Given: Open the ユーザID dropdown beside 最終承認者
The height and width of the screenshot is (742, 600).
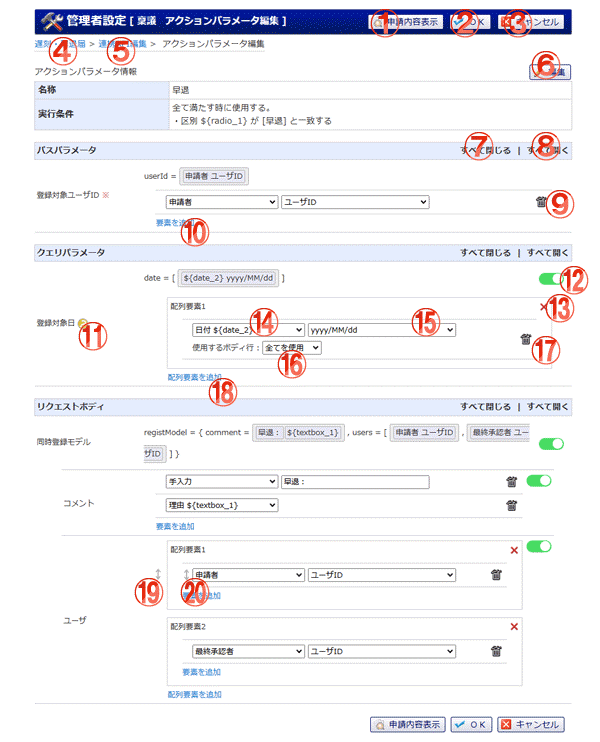Looking at the screenshot, I should pyautogui.click(x=381, y=652).
